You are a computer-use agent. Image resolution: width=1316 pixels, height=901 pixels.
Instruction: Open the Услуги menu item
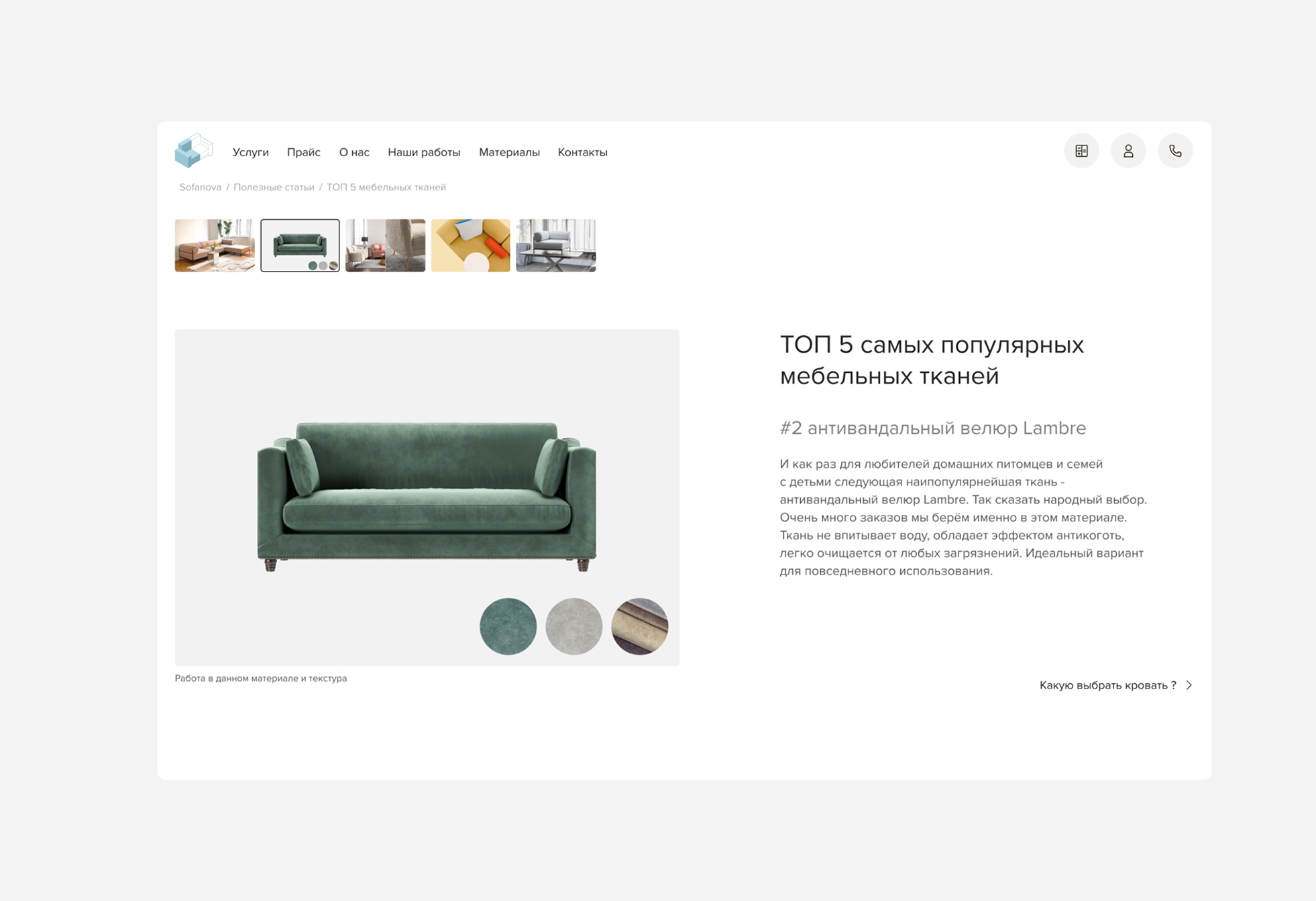click(x=250, y=152)
